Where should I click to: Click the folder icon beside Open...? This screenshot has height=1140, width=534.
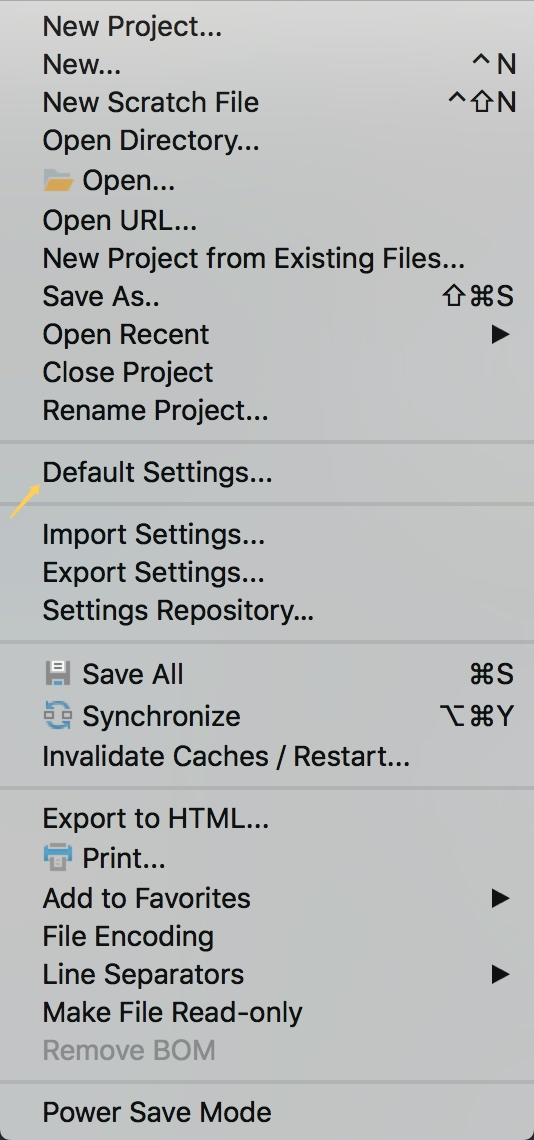(x=58, y=180)
